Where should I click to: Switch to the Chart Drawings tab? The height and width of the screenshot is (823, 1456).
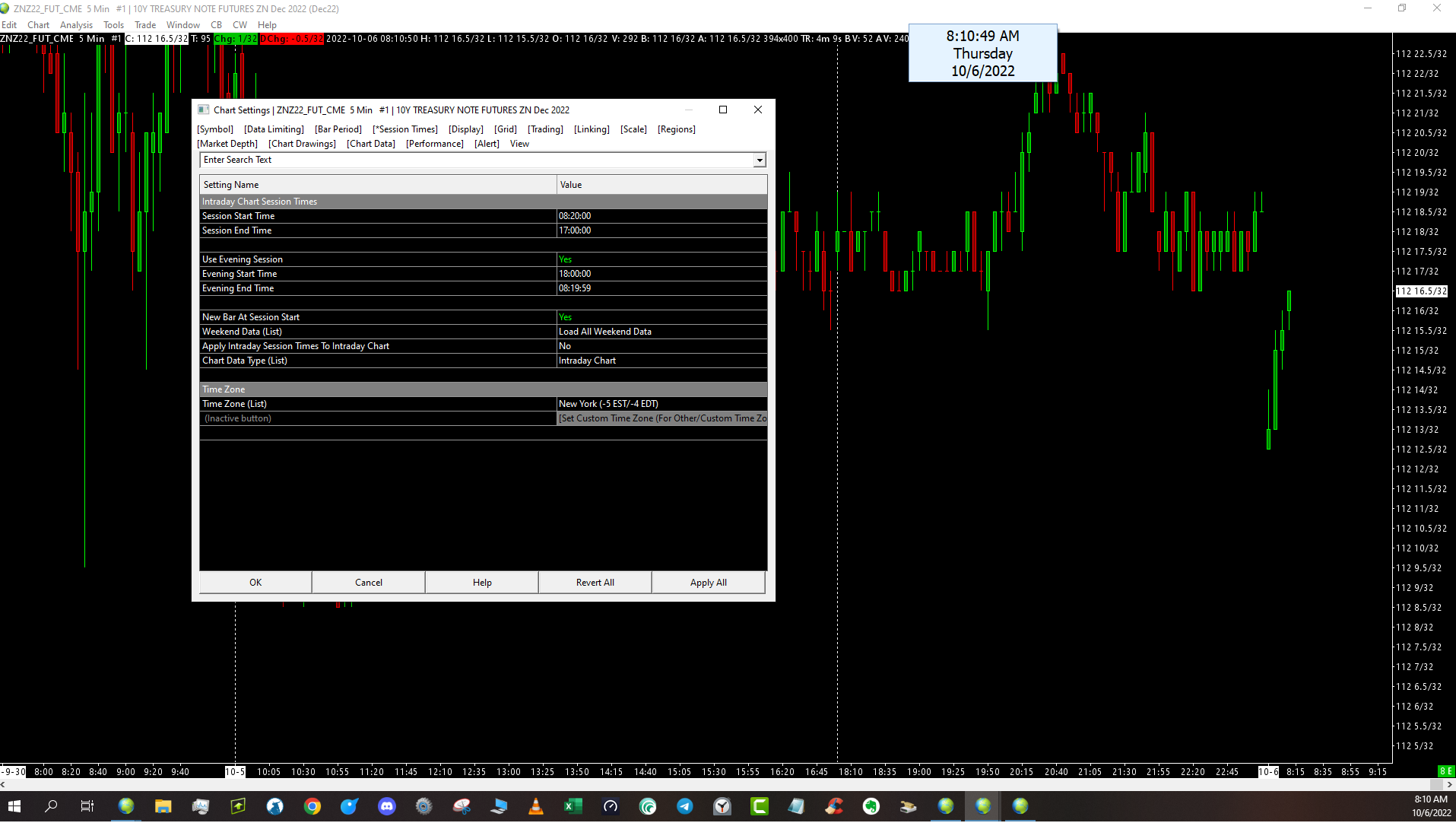303,144
